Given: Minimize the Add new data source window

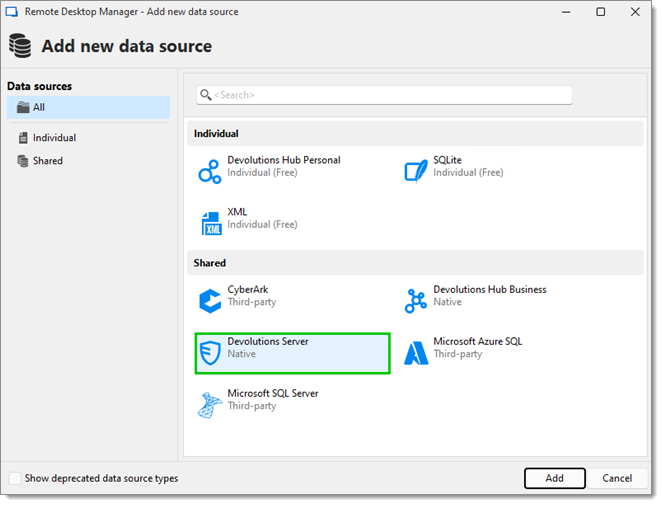Looking at the screenshot, I should 566,12.
